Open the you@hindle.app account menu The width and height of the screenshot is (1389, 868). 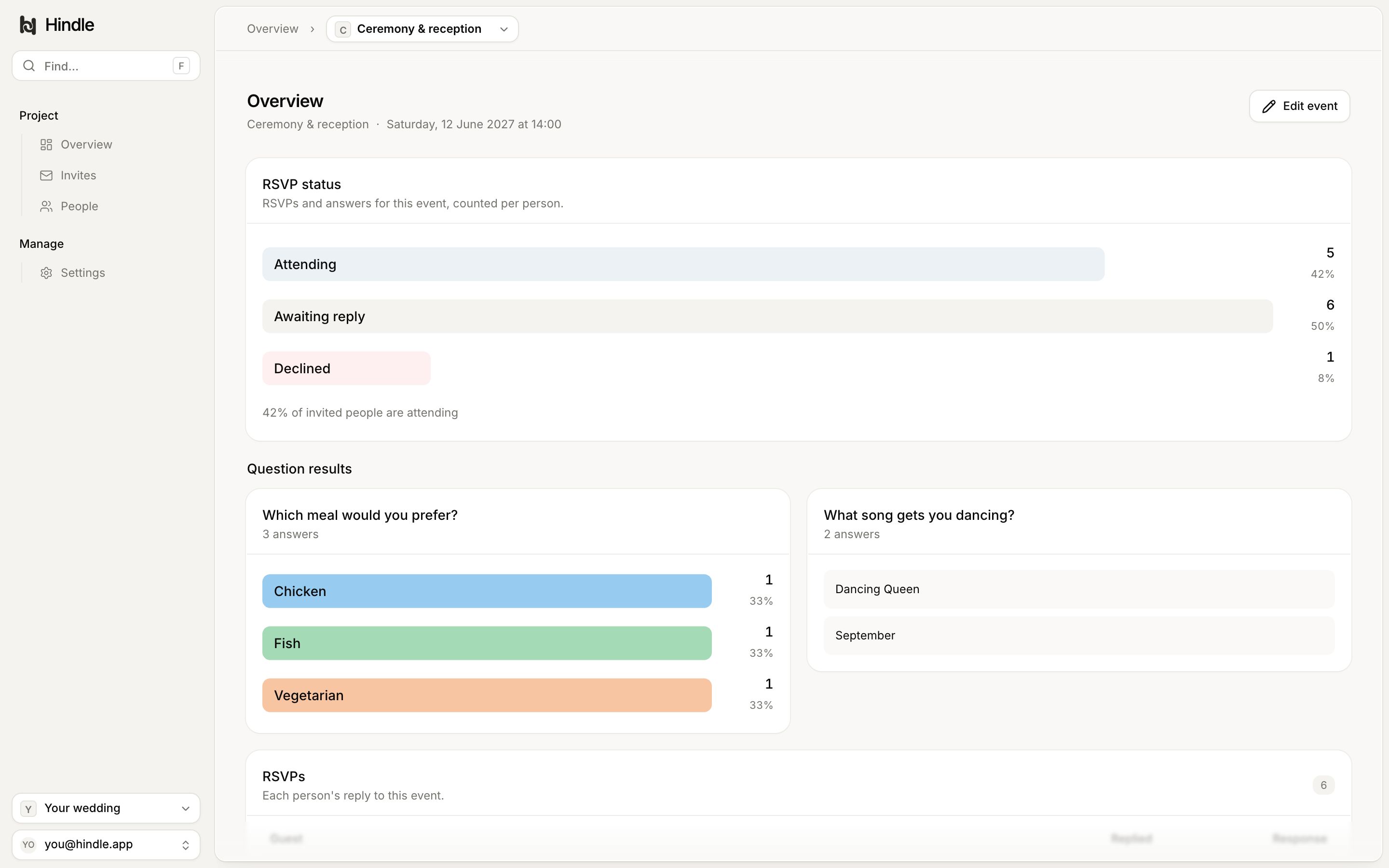[x=106, y=845]
